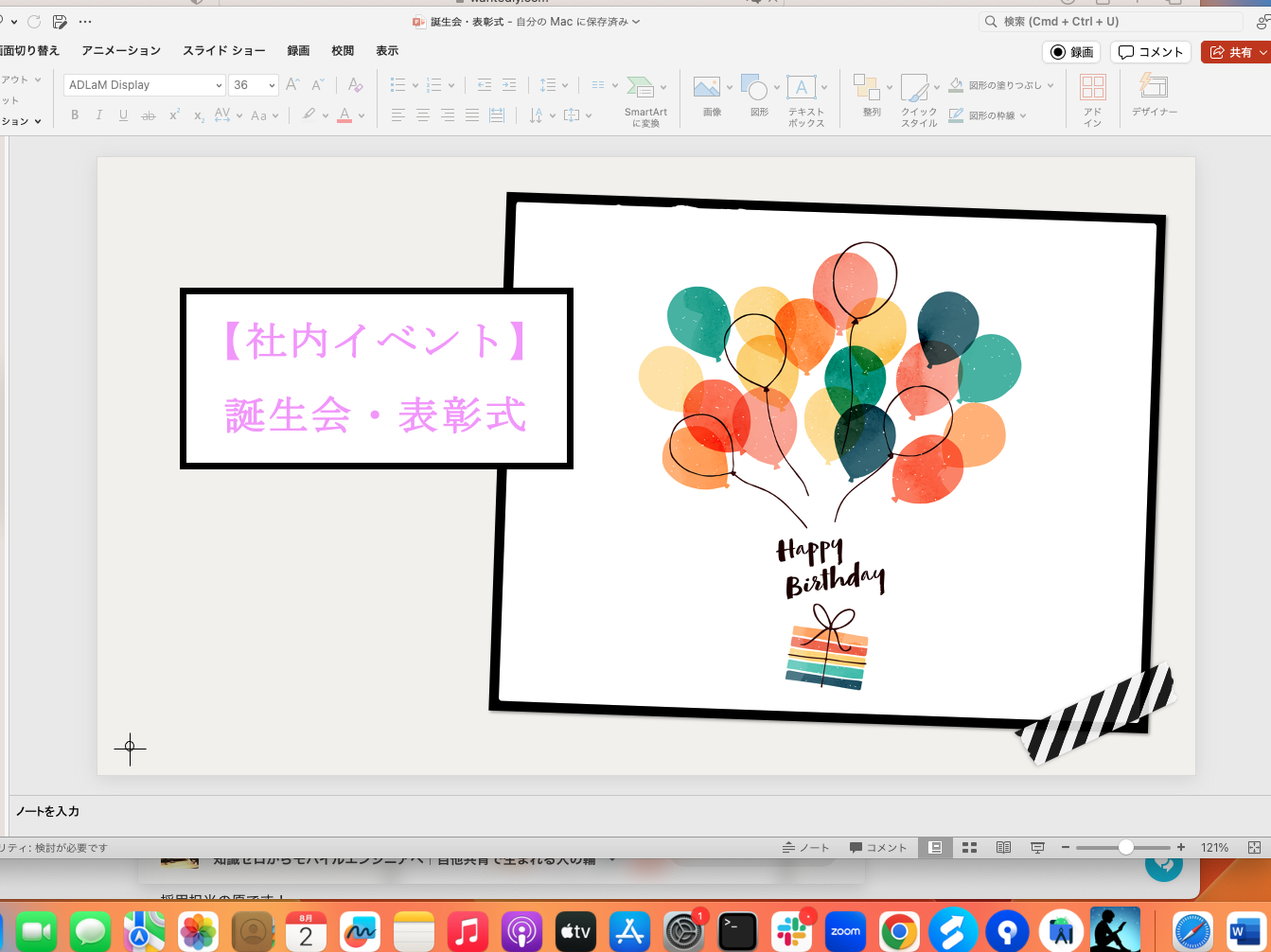Viewport: 1271px width, 952px height.
Task: Toggle bold formatting
Action: (x=75, y=115)
